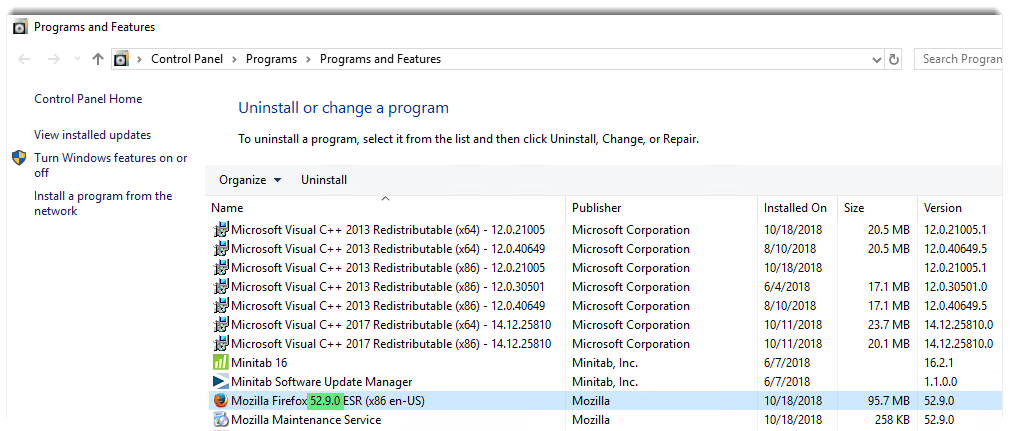
Task: Open Install a program from the network
Action: [103, 203]
